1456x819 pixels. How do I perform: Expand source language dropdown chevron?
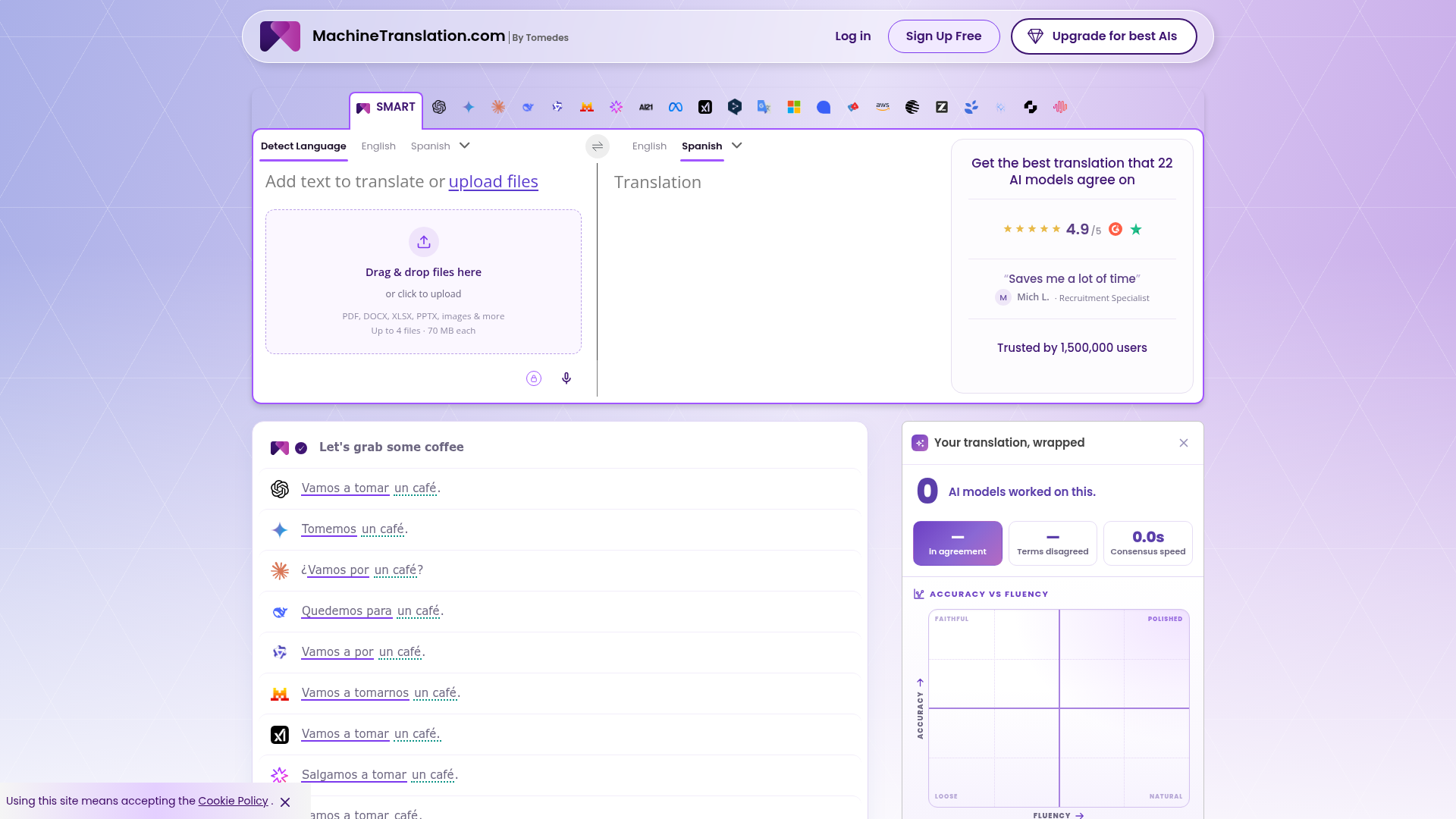point(465,146)
